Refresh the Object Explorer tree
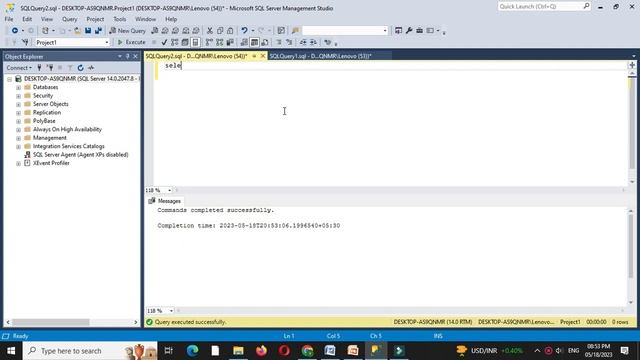The width and height of the screenshot is (640, 360). coord(80,68)
